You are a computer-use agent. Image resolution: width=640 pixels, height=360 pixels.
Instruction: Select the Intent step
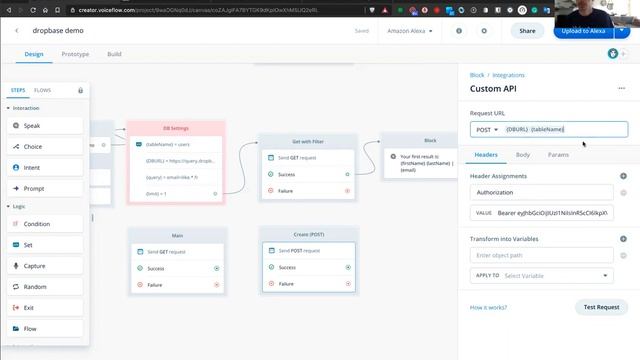pyautogui.click(x=45, y=167)
